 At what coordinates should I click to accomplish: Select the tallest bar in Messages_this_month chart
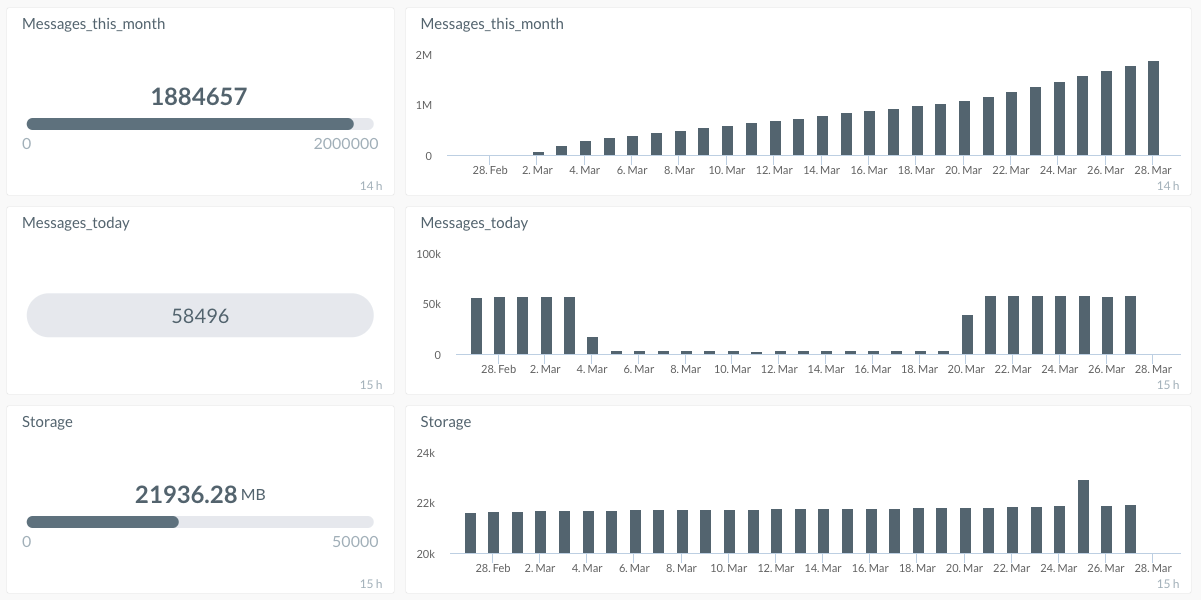click(x=1153, y=108)
